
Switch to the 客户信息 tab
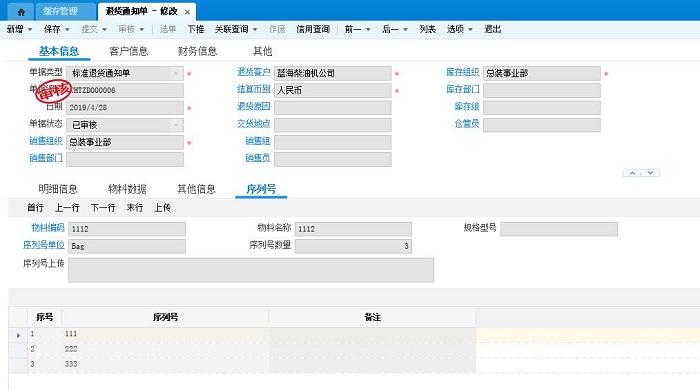coord(129,51)
